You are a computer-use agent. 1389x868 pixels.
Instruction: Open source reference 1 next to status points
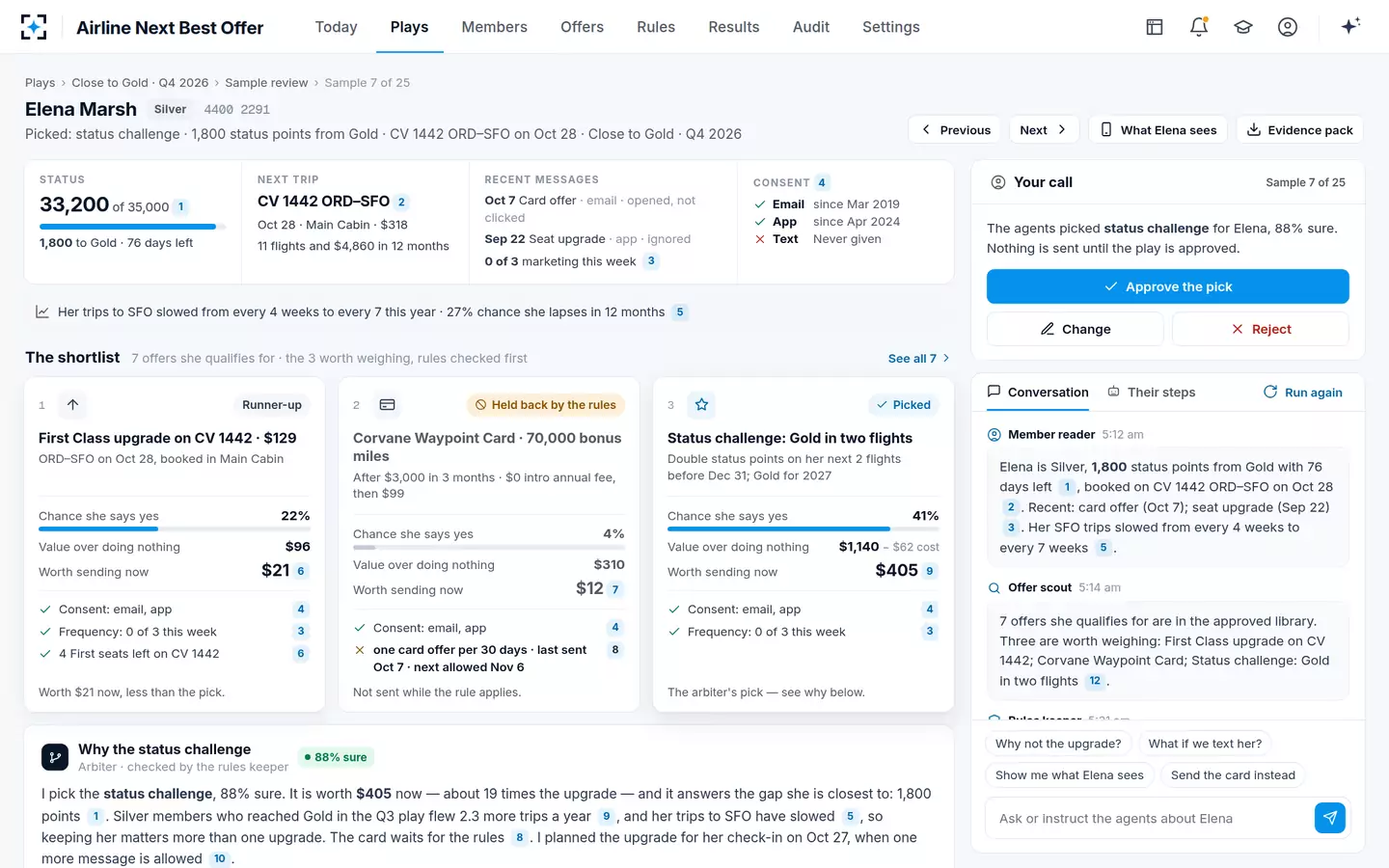pos(180,206)
